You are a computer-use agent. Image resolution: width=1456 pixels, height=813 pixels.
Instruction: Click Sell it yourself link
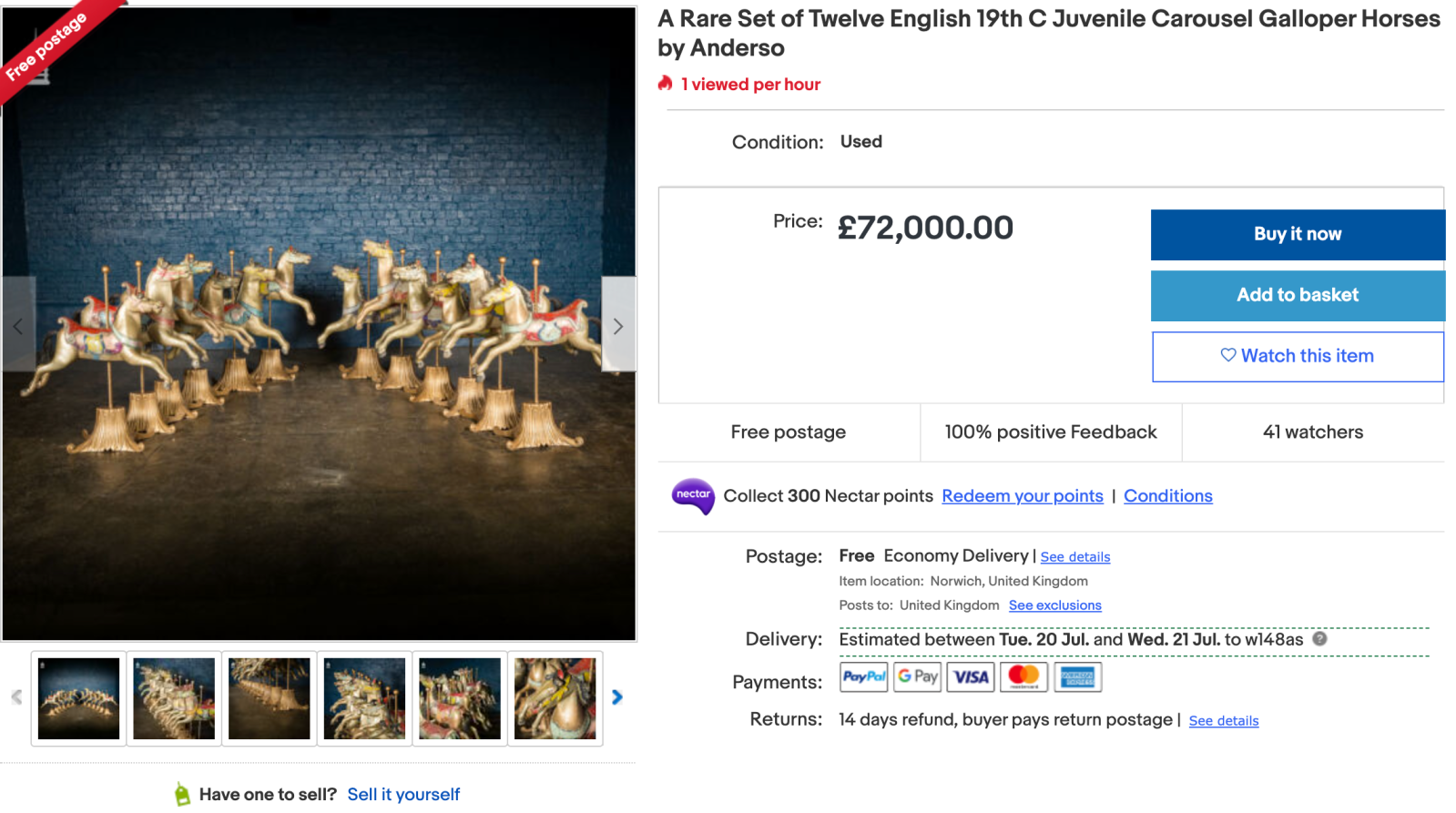pos(403,795)
